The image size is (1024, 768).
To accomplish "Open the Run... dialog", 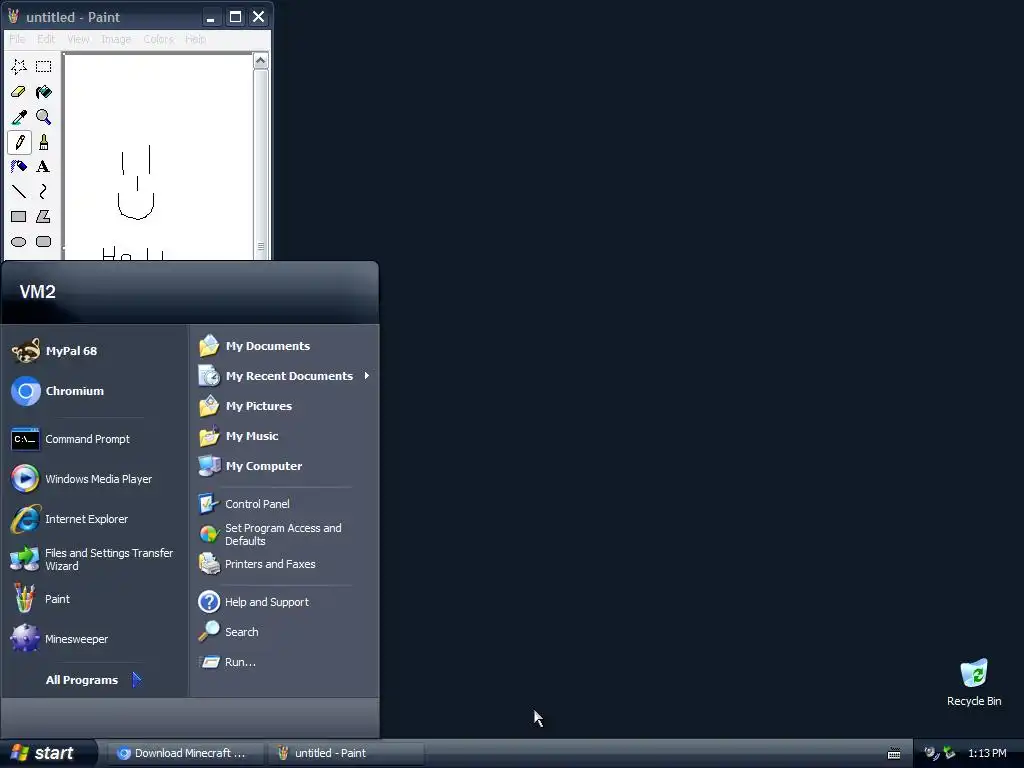I will click(x=285, y=662).
